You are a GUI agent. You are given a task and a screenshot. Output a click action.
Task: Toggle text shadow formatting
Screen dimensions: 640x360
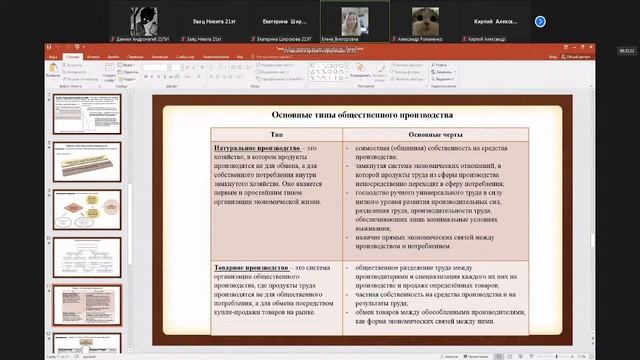165,77
